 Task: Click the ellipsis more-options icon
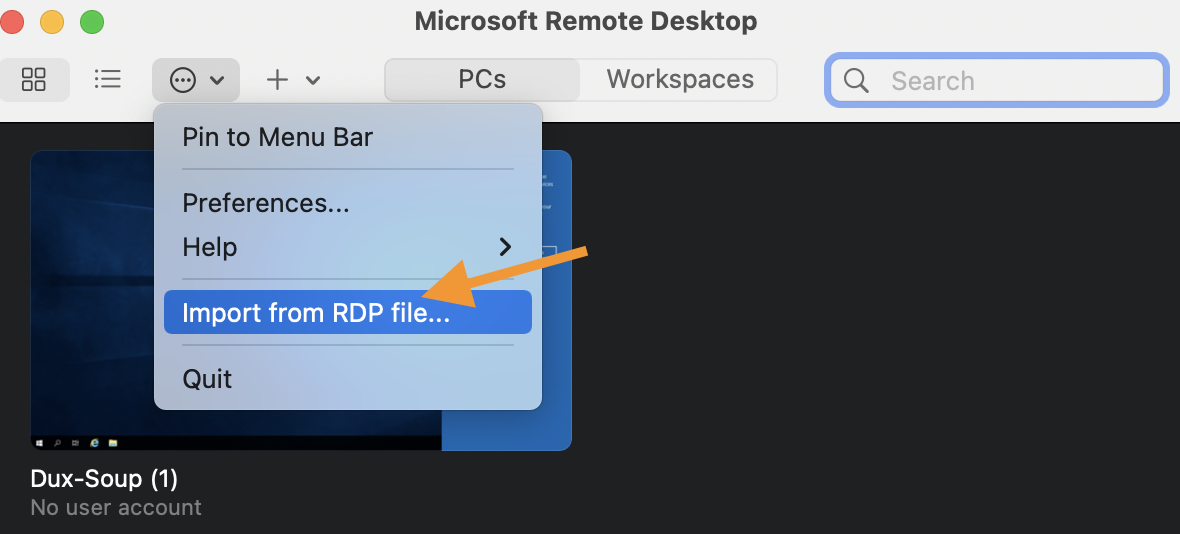point(183,80)
